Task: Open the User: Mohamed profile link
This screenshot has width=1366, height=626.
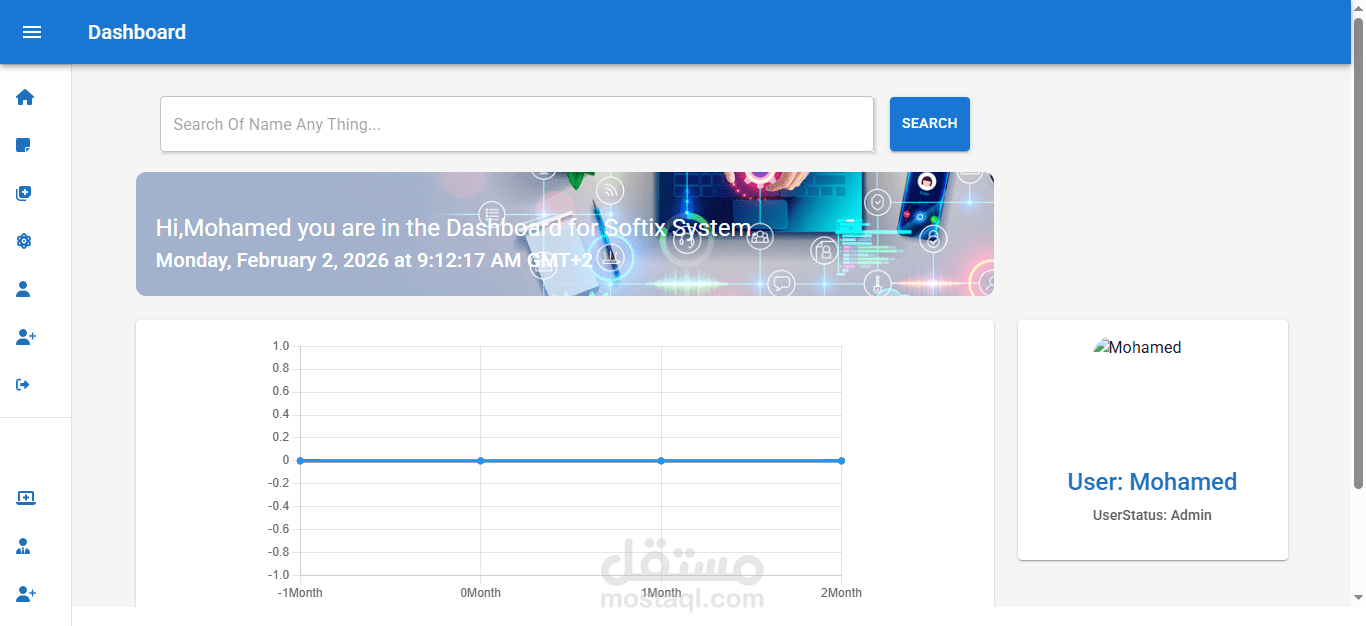Action: pos(1152,481)
